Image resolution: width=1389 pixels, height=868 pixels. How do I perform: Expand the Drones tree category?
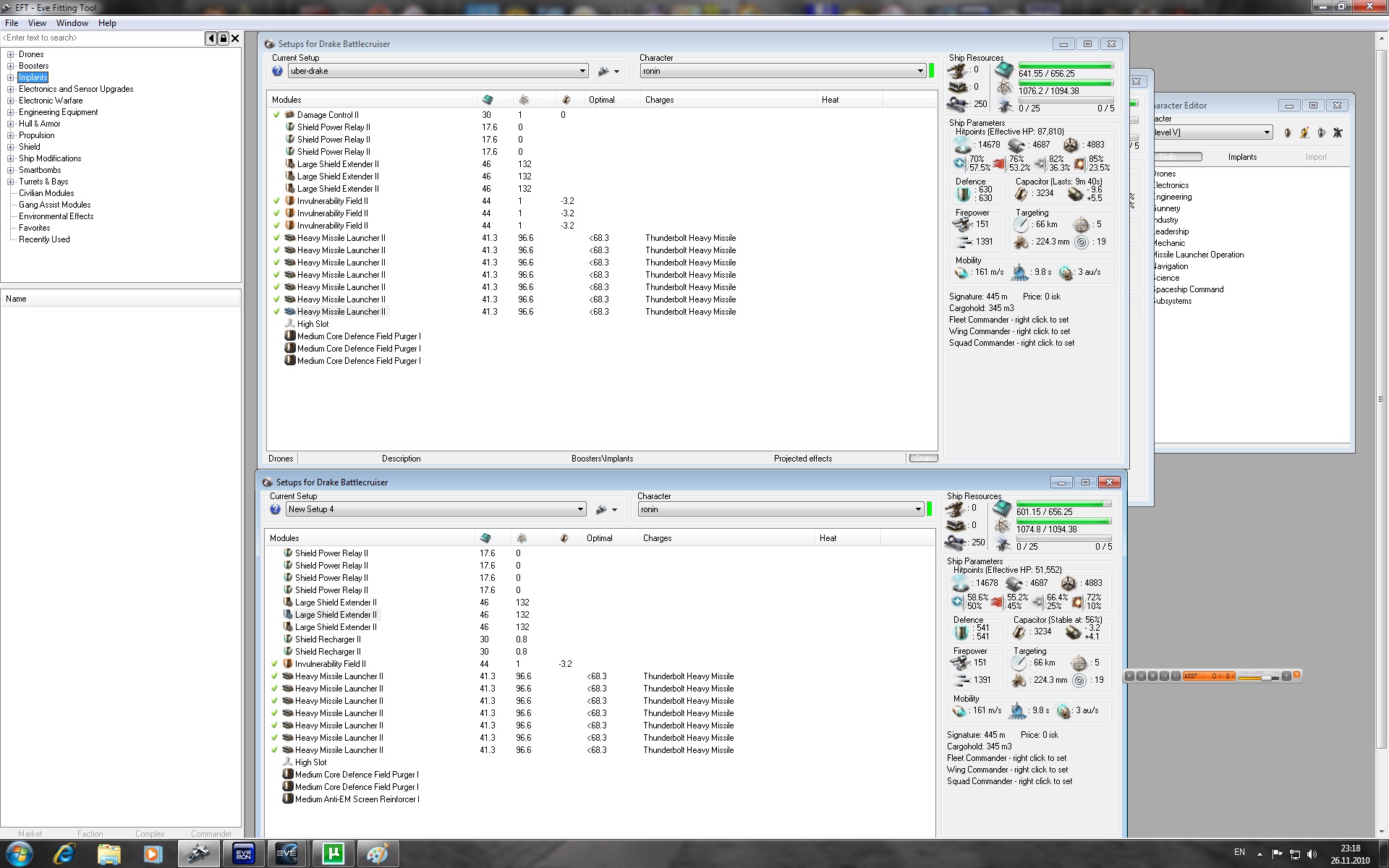[x=11, y=54]
